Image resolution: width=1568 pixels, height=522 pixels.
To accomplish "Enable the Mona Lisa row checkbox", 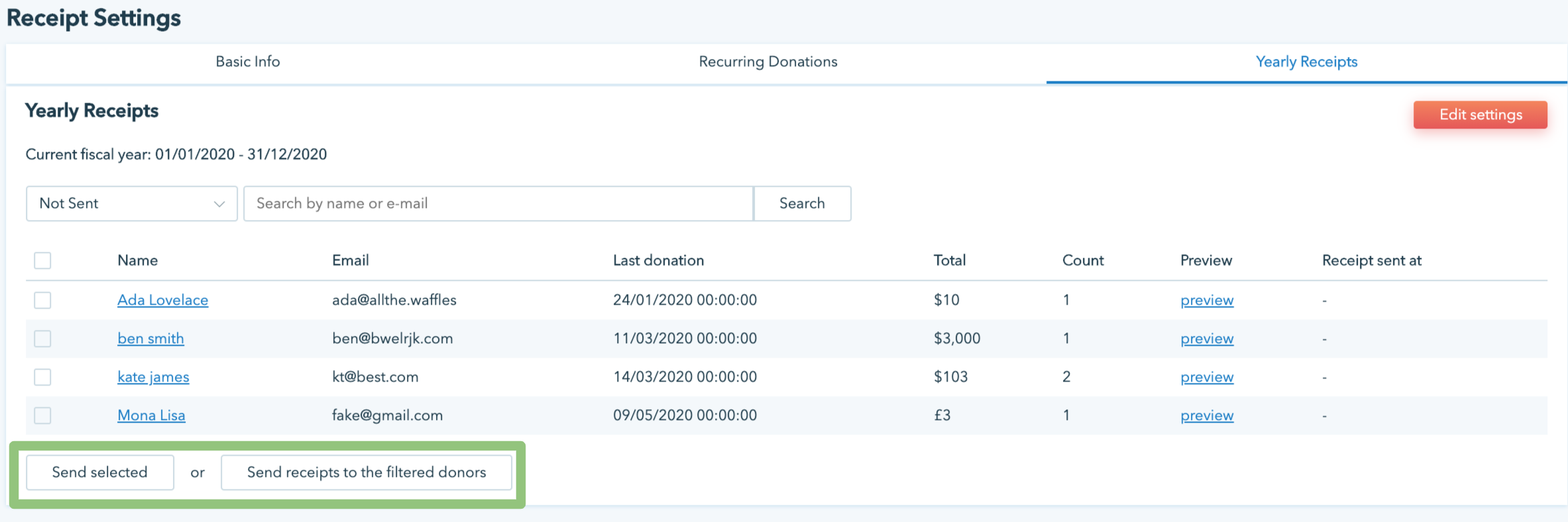I will [42, 415].
